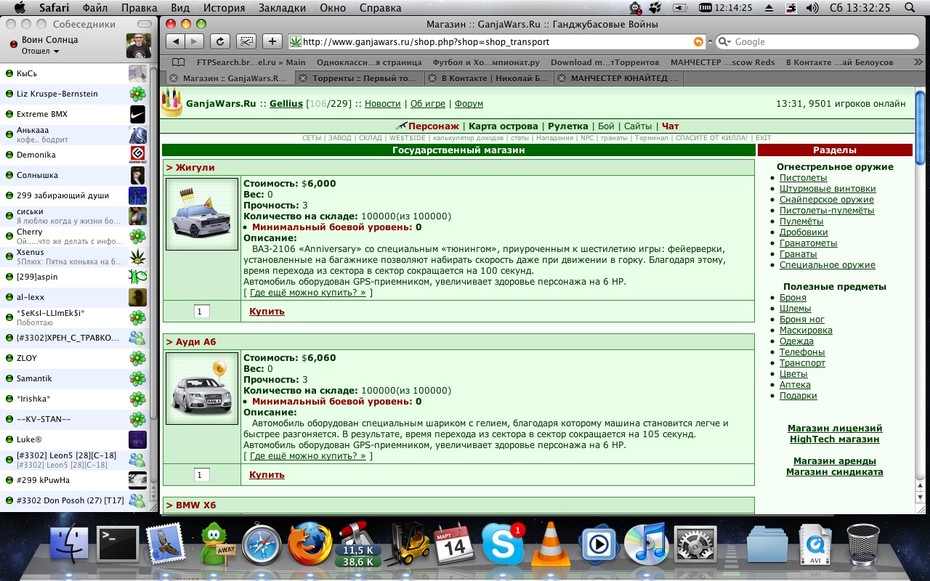Select contact Liz Kruspe-Bernstein in Adium
This screenshot has height=581, width=930.
pos(76,94)
